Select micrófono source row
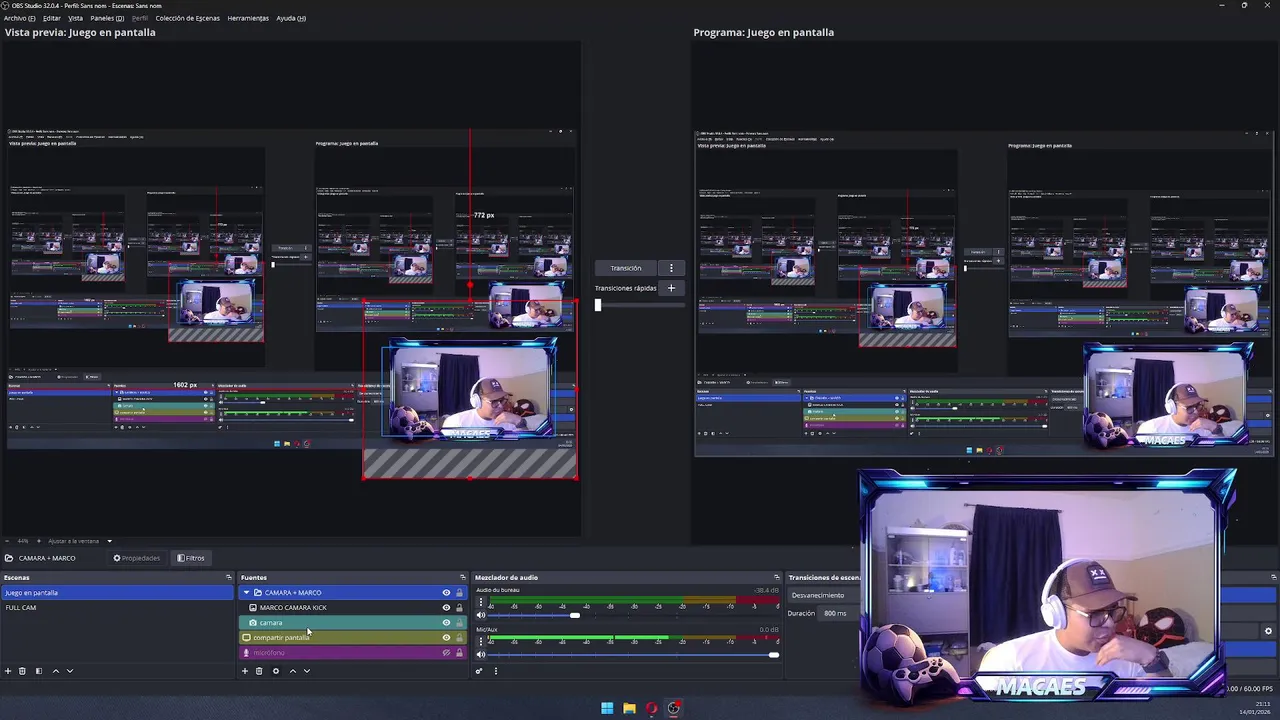The width and height of the screenshot is (1280, 720). point(353,653)
